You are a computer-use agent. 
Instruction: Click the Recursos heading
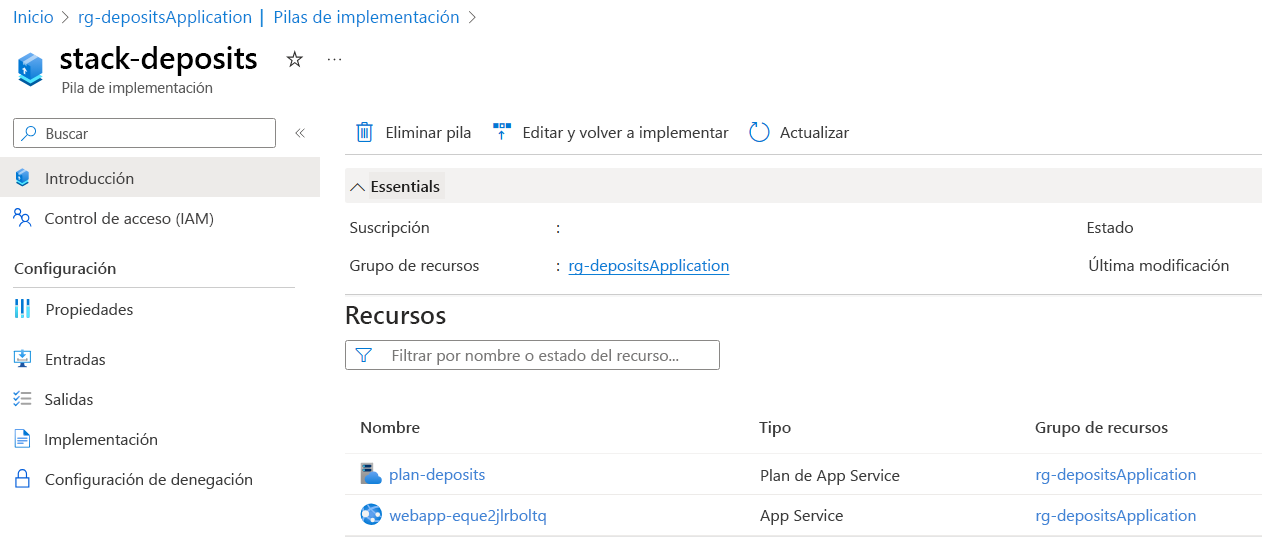point(395,316)
